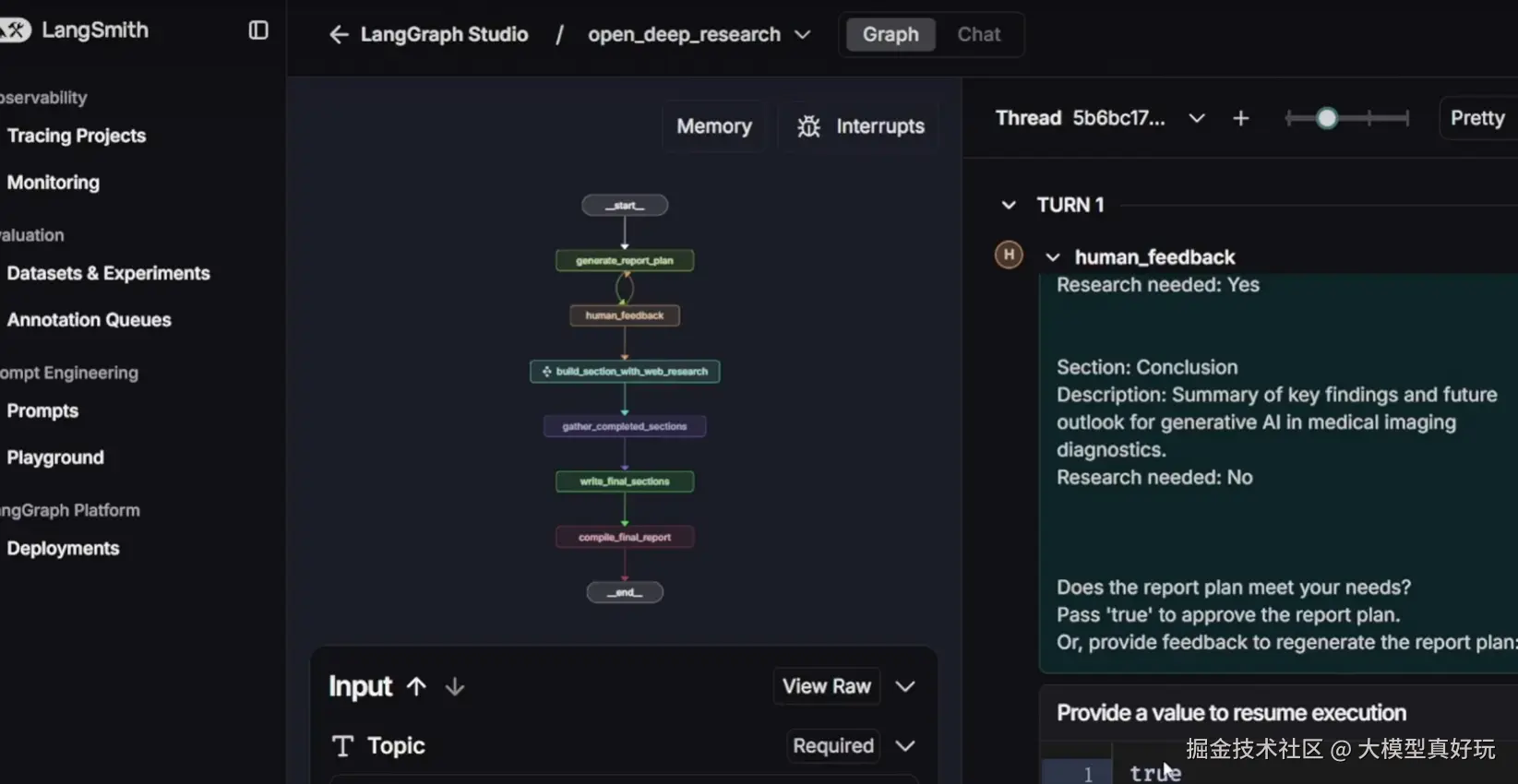Image resolution: width=1518 pixels, height=784 pixels.
Task: Open Tracing Projects in sidebar
Action: [77, 136]
